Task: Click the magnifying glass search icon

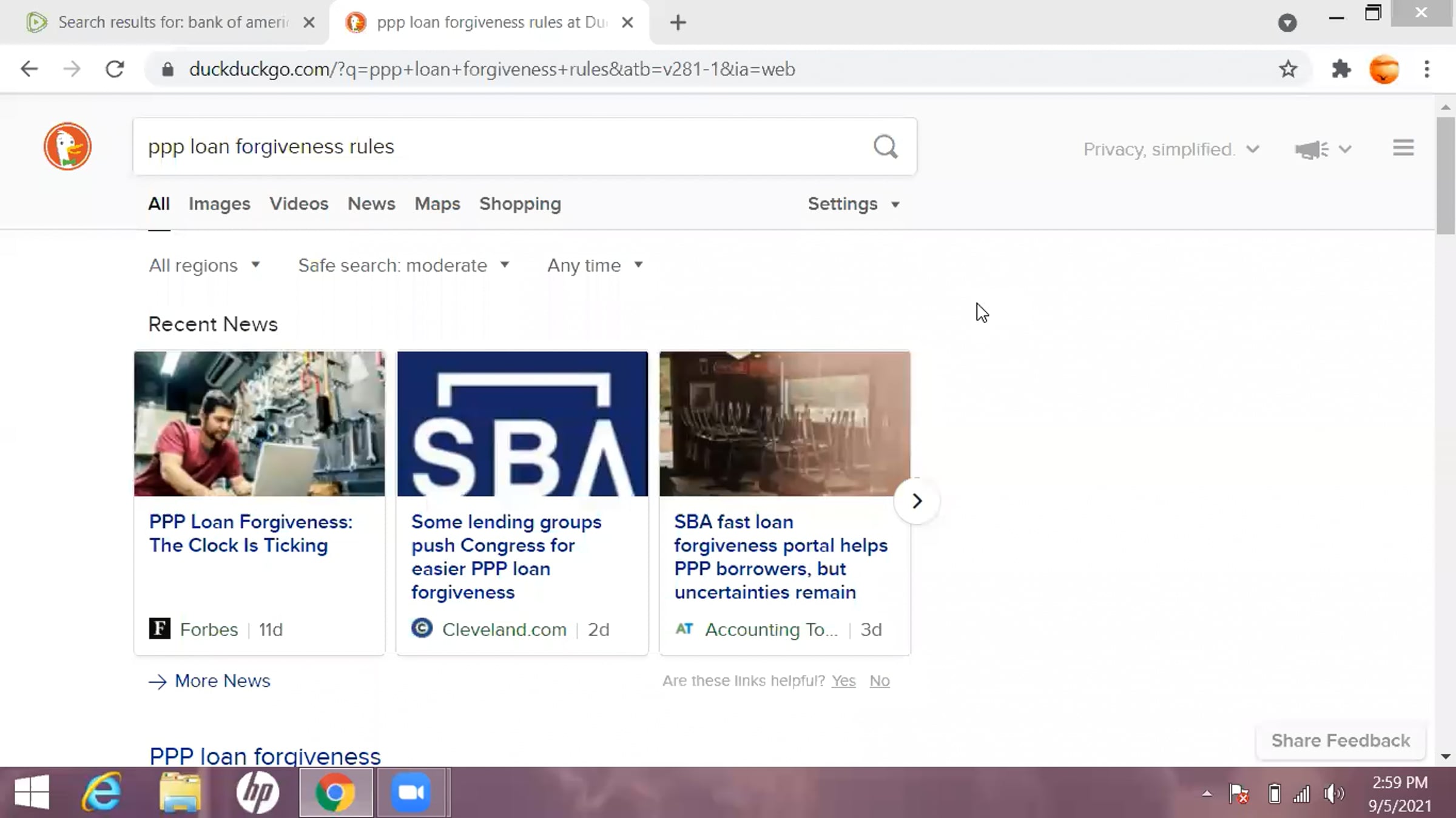Action: [x=885, y=147]
